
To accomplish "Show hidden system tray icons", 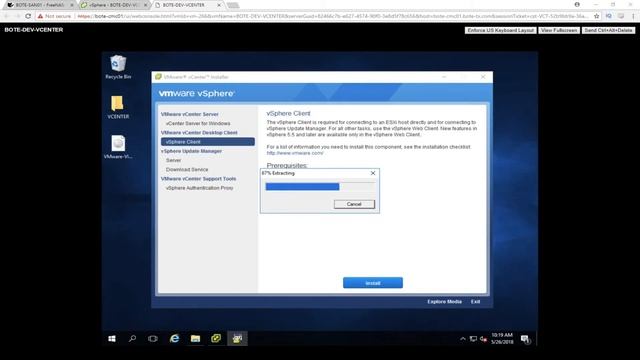I will [462, 339].
